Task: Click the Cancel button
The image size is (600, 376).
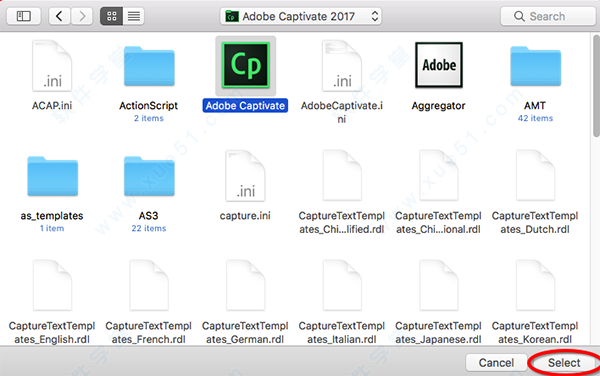Action: click(x=496, y=362)
